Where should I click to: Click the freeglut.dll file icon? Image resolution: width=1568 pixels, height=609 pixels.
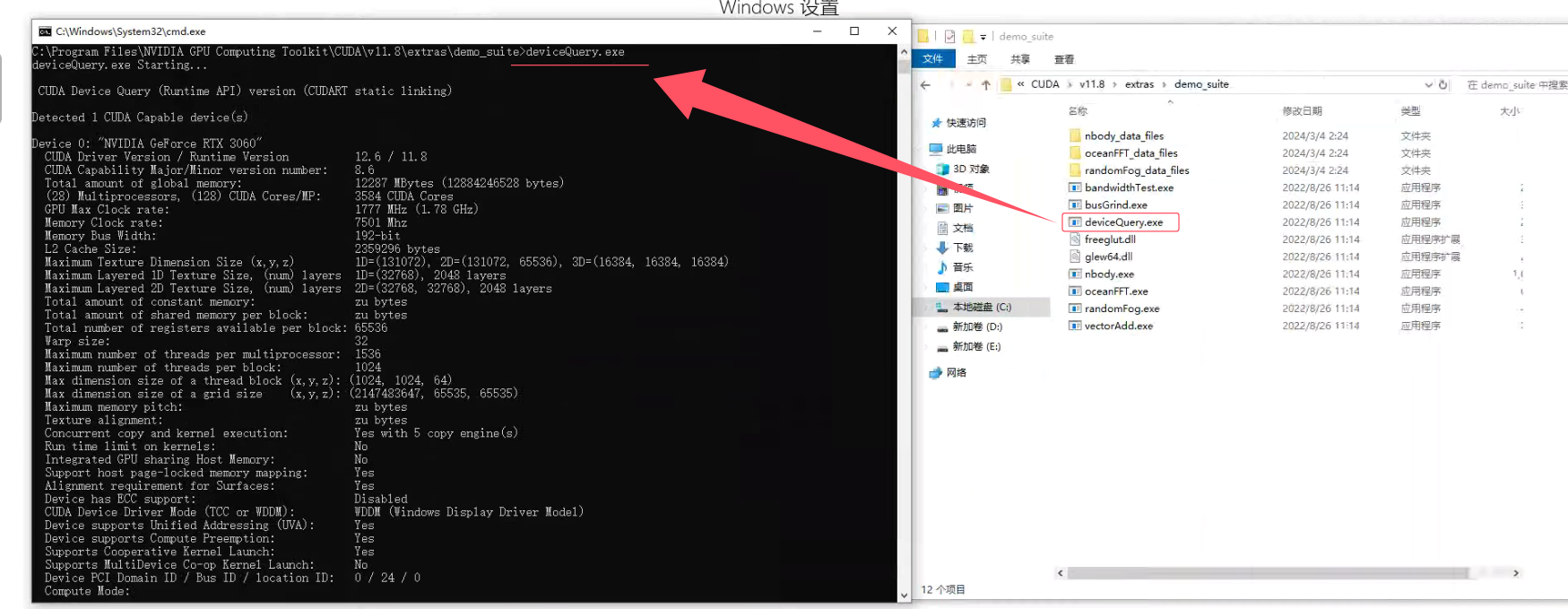tap(1075, 239)
